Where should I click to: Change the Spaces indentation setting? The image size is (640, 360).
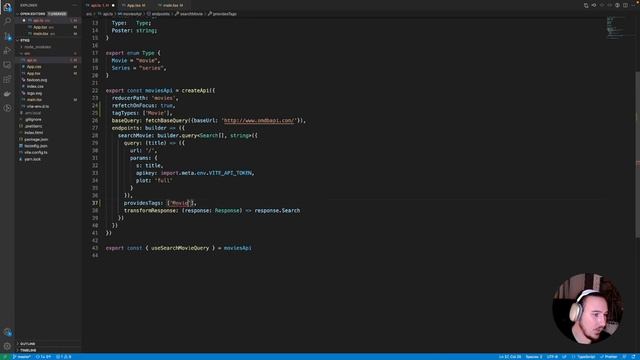534,357
